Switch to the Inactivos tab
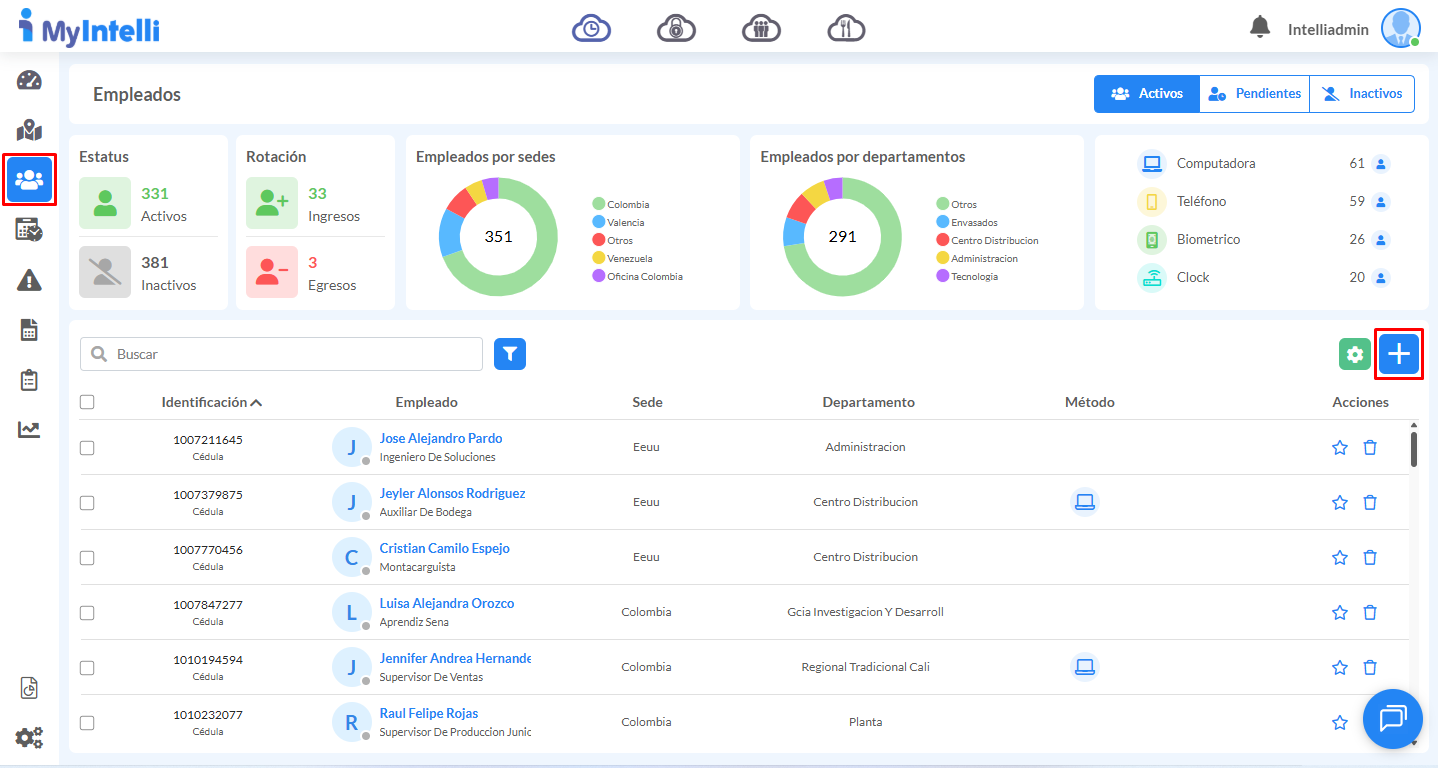This screenshot has height=768, width=1438. [1362, 94]
